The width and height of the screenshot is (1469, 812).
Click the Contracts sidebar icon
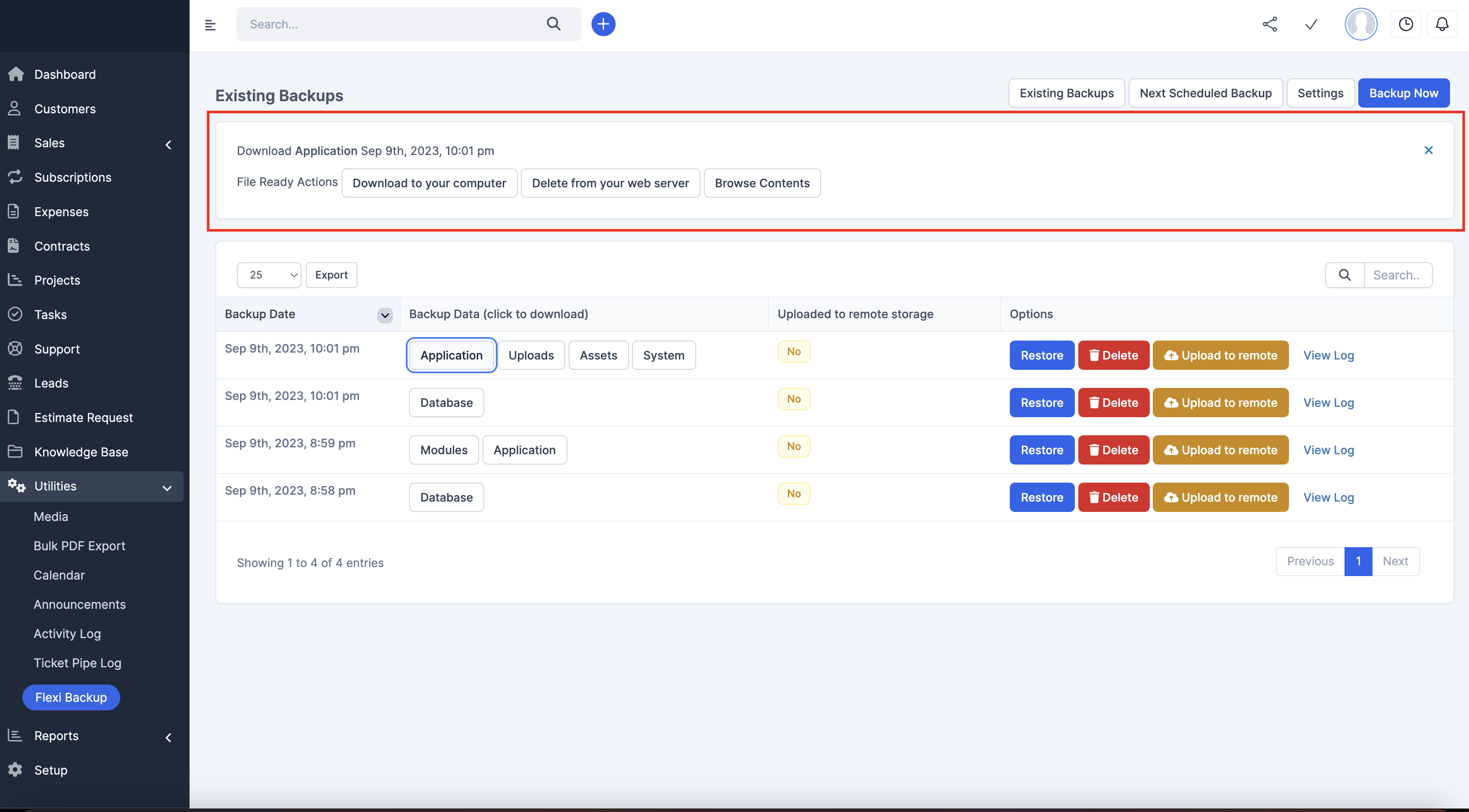coord(16,245)
